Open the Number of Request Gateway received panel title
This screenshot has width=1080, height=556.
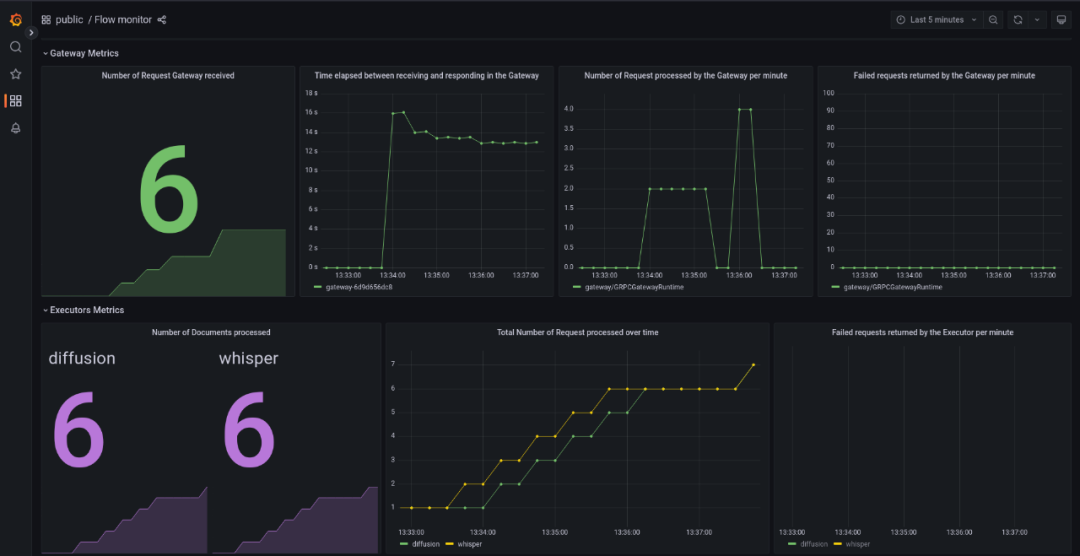pos(168,76)
